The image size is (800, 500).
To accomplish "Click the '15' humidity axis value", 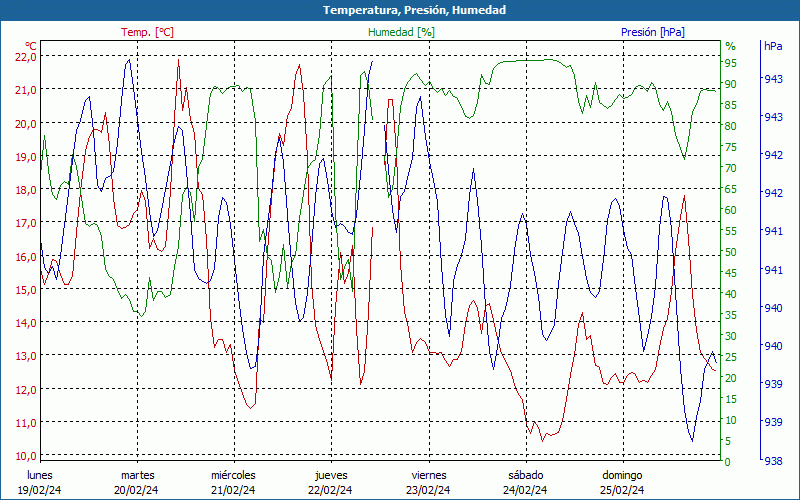I will click(x=731, y=399).
